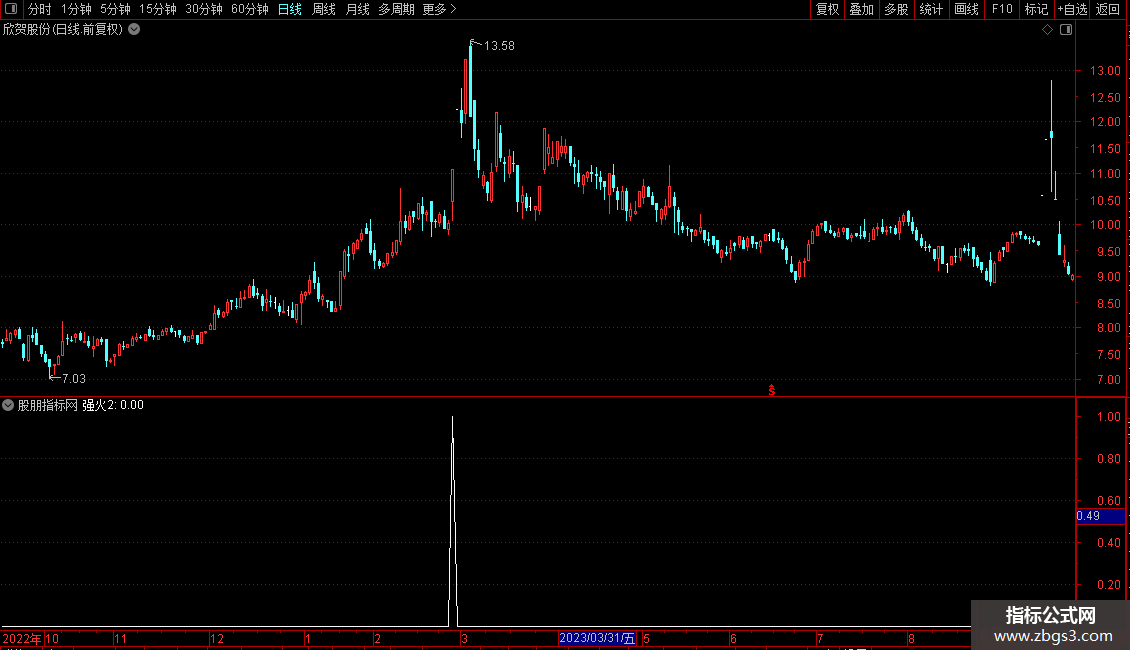1130x650 pixels.
Task: Click the panel layout icon at top-left
Action: [11, 9]
